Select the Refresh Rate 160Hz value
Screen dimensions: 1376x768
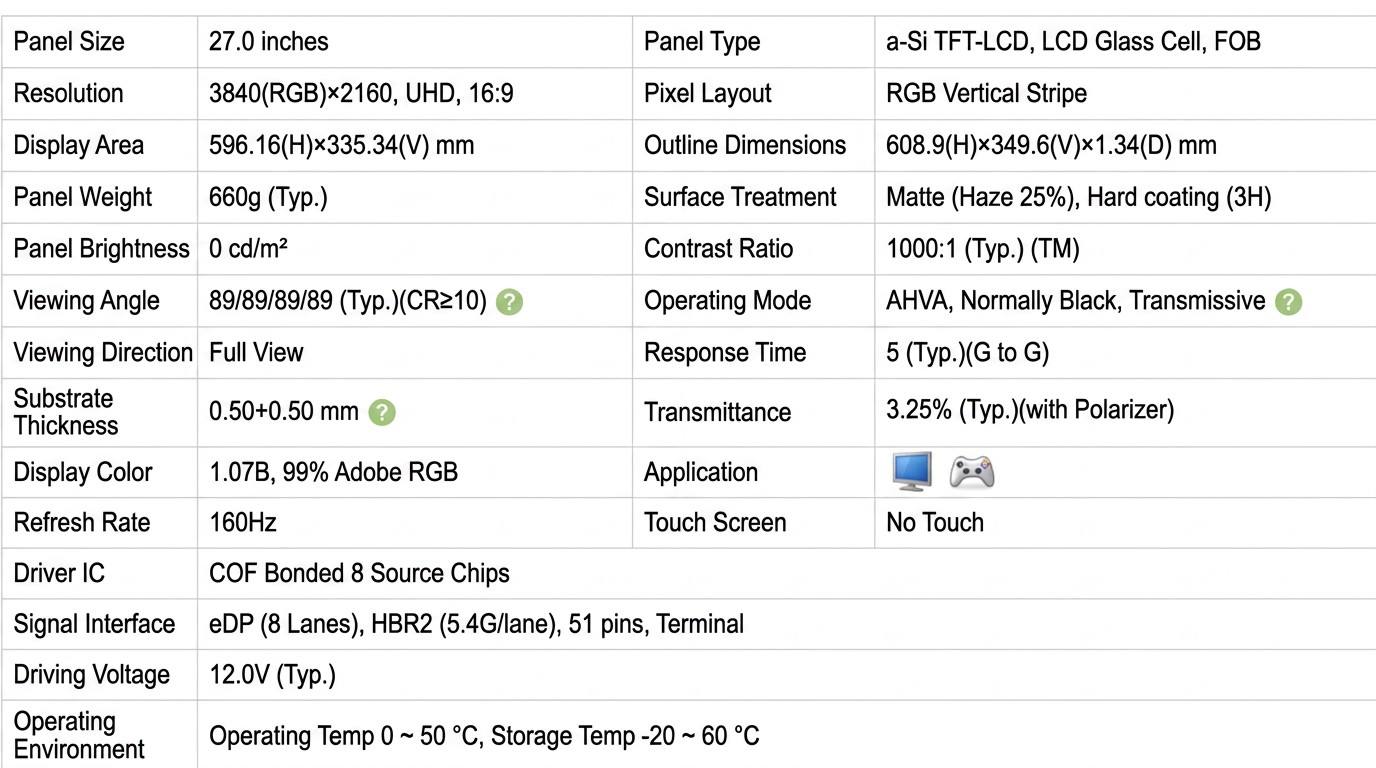[x=243, y=523]
